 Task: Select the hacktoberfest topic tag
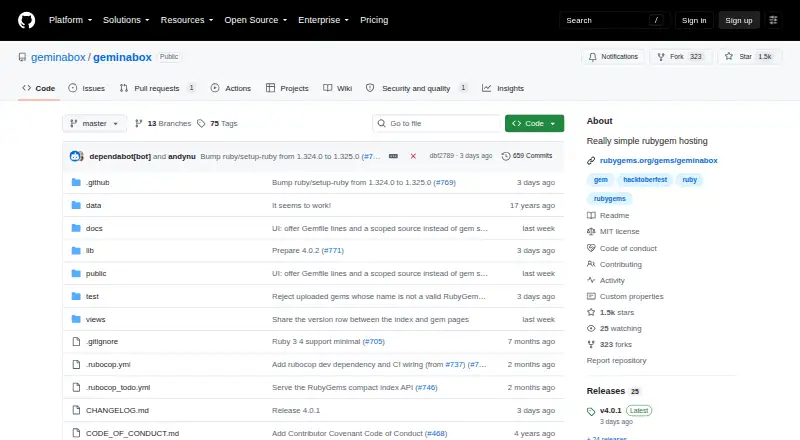[645, 180]
